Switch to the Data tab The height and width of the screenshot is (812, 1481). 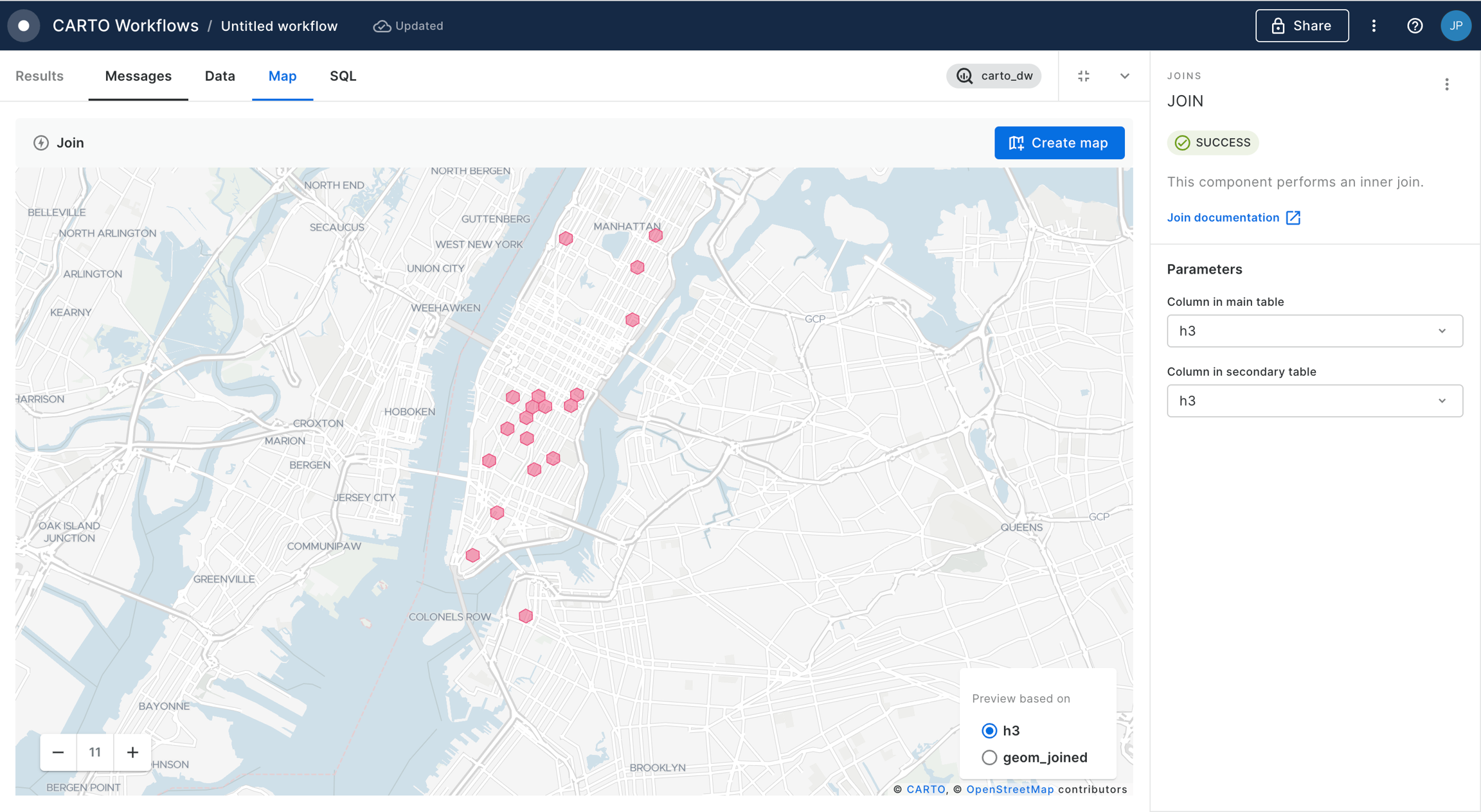pos(220,76)
